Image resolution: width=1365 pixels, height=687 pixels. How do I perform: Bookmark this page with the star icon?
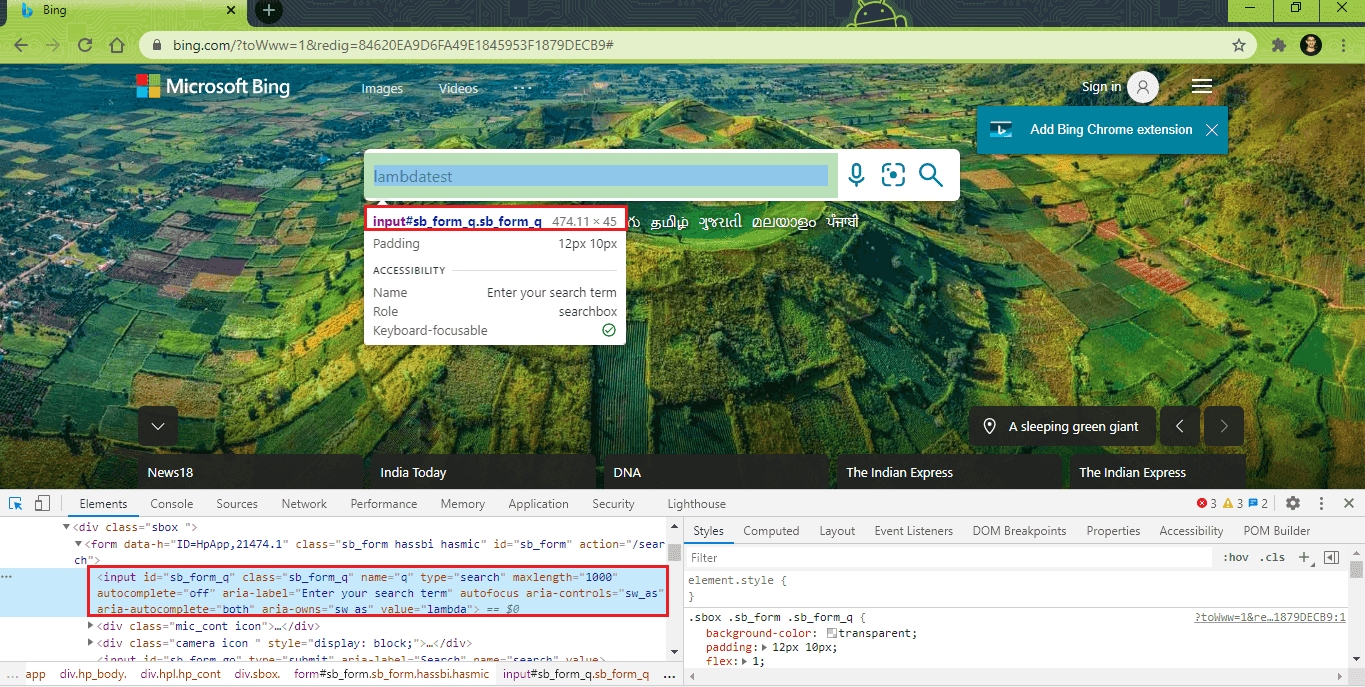coord(1239,45)
